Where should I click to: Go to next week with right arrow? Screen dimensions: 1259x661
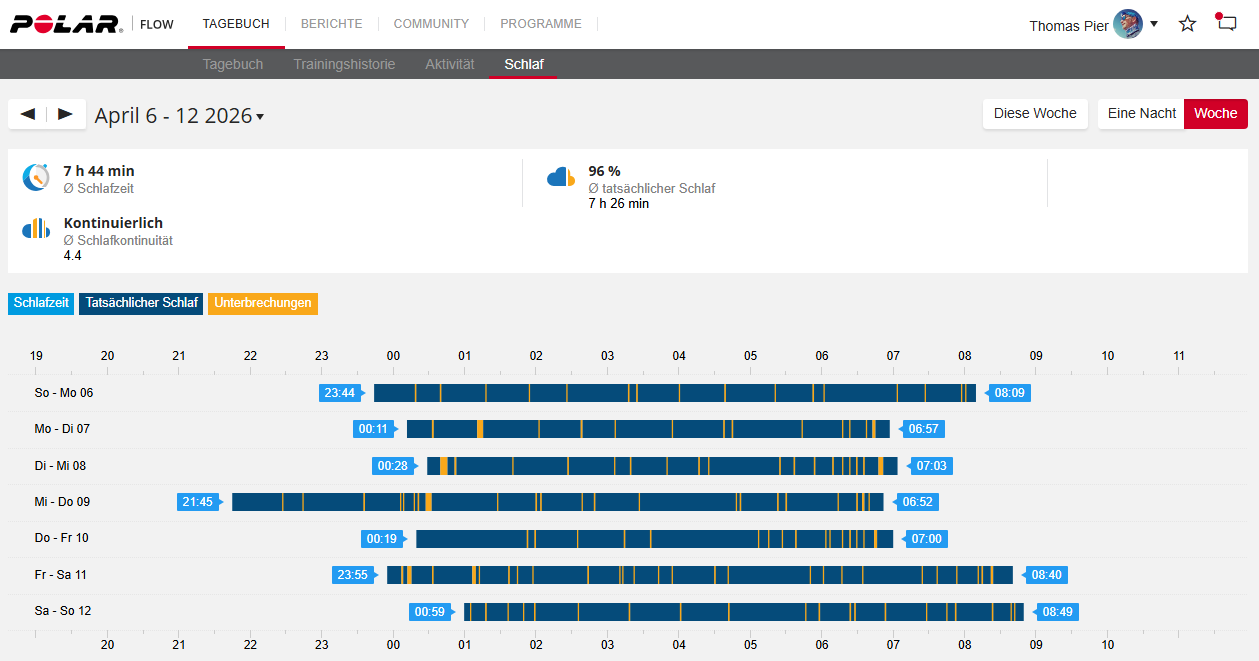click(x=66, y=114)
